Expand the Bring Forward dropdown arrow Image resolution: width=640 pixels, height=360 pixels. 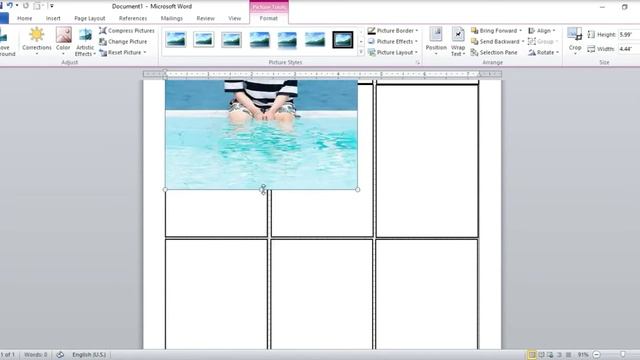coord(520,31)
